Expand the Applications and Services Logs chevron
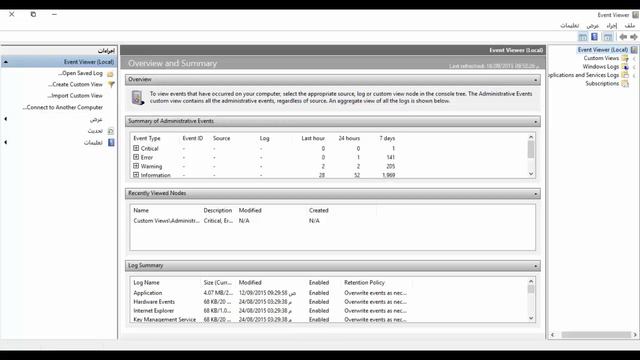 pos(634,76)
